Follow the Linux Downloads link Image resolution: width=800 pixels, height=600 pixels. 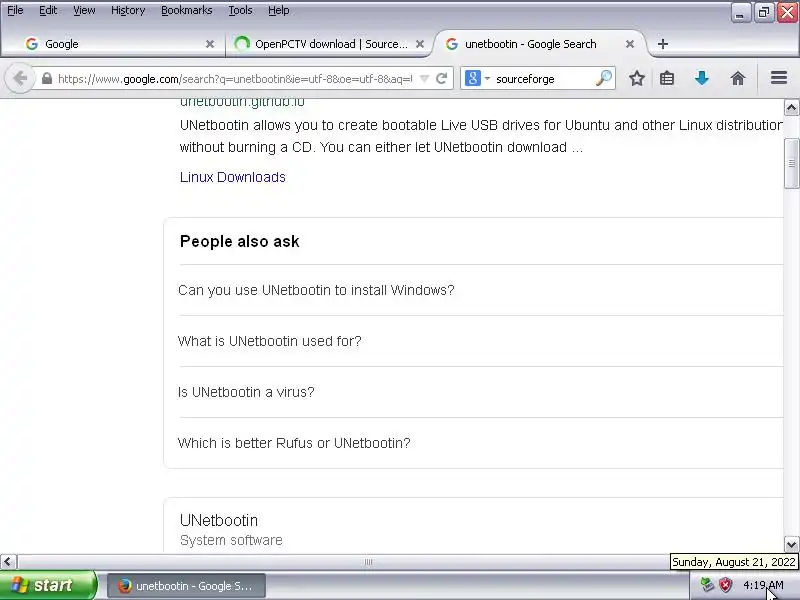233,177
